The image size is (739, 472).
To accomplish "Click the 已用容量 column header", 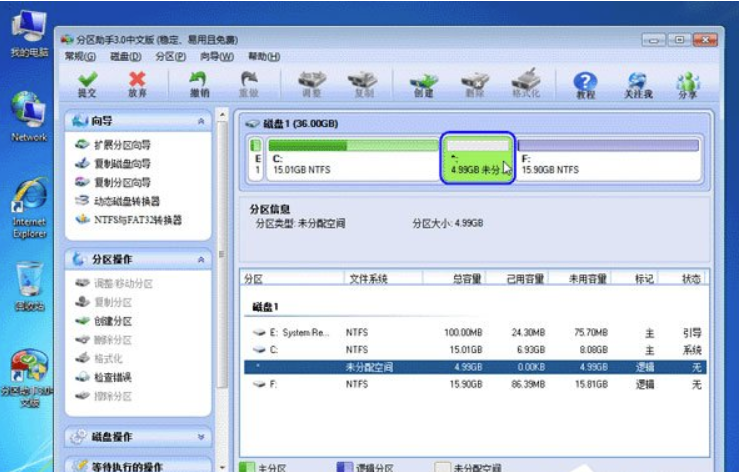I will [x=517, y=279].
